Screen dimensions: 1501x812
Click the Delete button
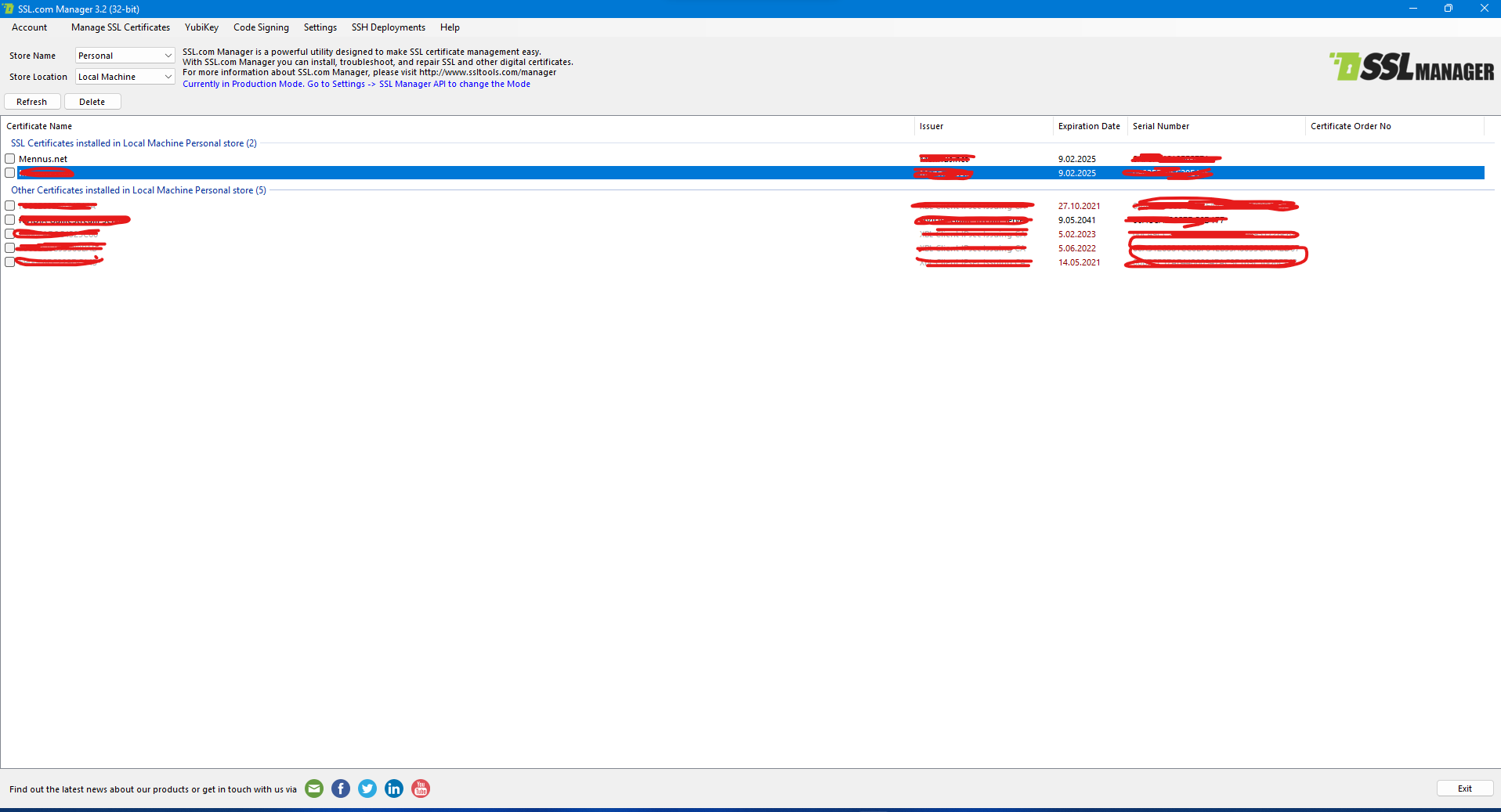[92, 102]
